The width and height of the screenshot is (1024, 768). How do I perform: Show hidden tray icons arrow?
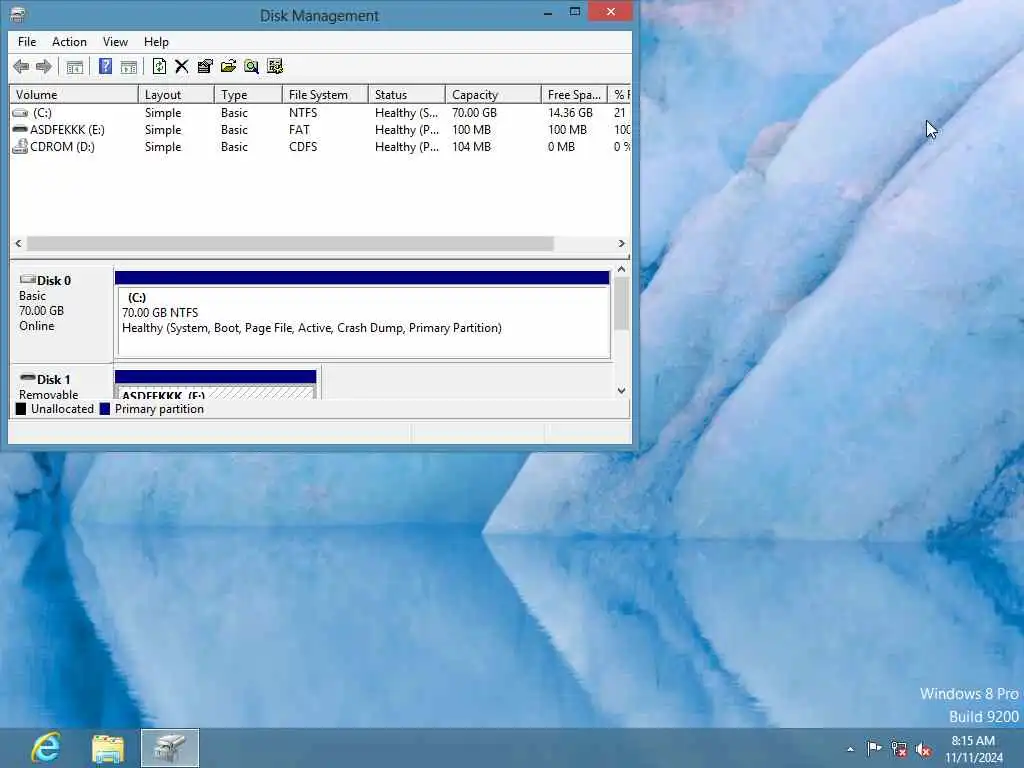(850, 749)
